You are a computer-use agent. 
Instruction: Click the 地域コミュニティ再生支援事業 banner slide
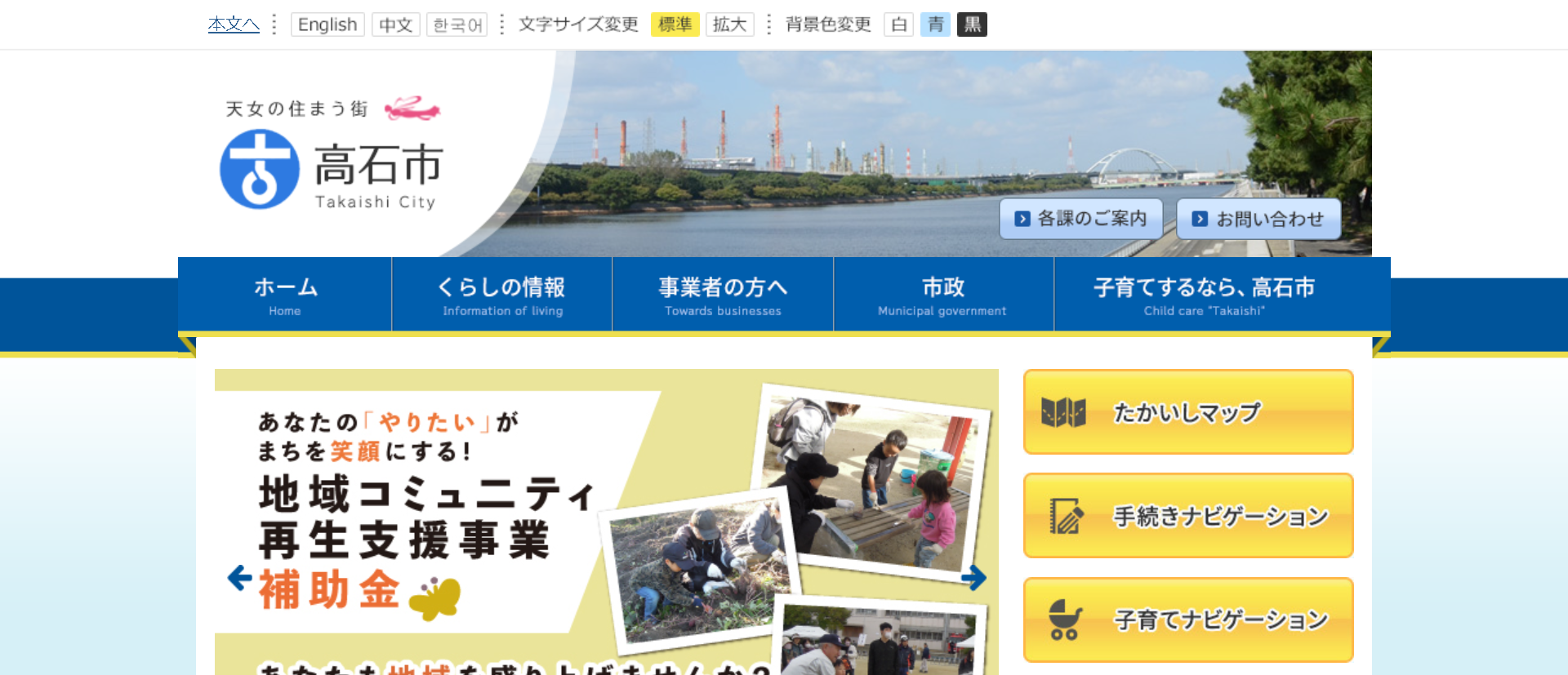click(606, 522)
